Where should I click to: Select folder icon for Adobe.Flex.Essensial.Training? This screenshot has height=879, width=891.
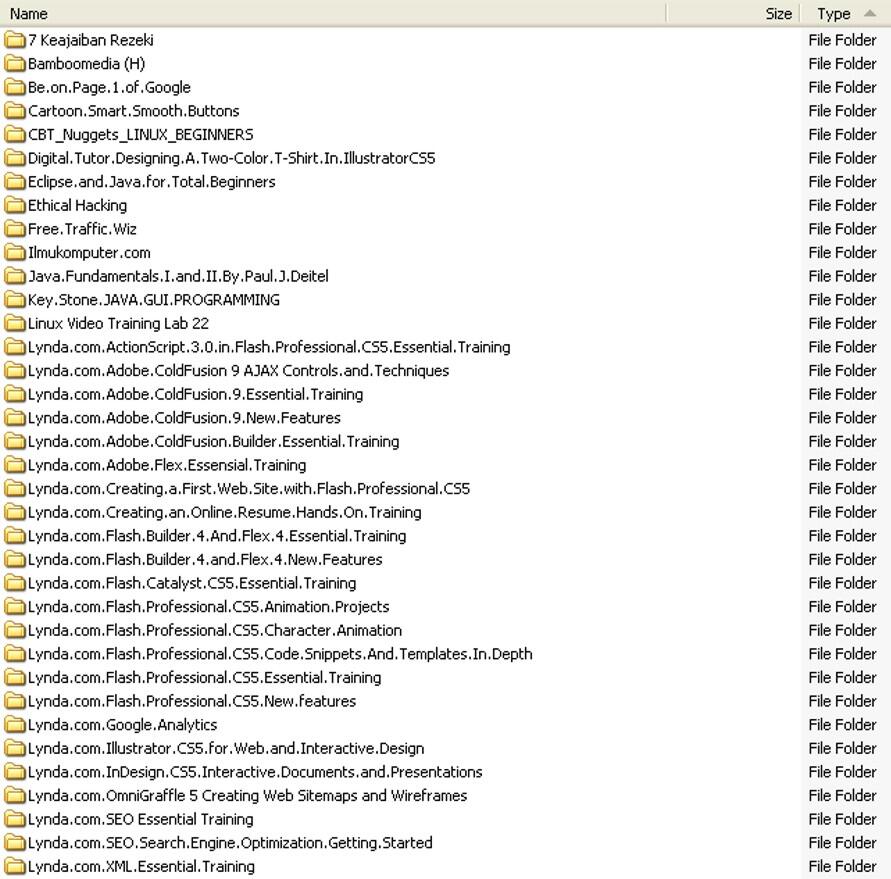pos(15,465)
